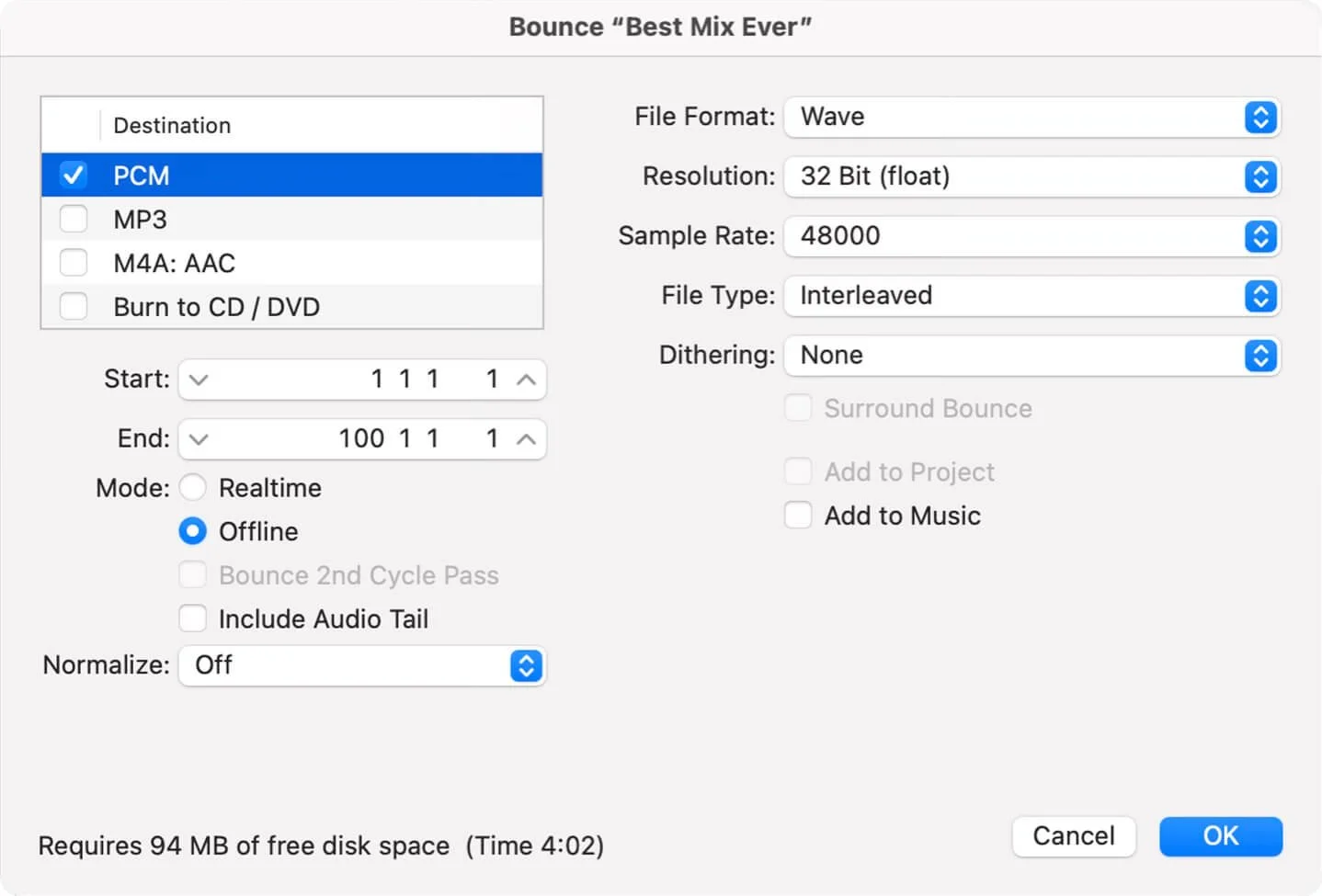
Task: Cancel the bounce dialog
Action: 1073,835
